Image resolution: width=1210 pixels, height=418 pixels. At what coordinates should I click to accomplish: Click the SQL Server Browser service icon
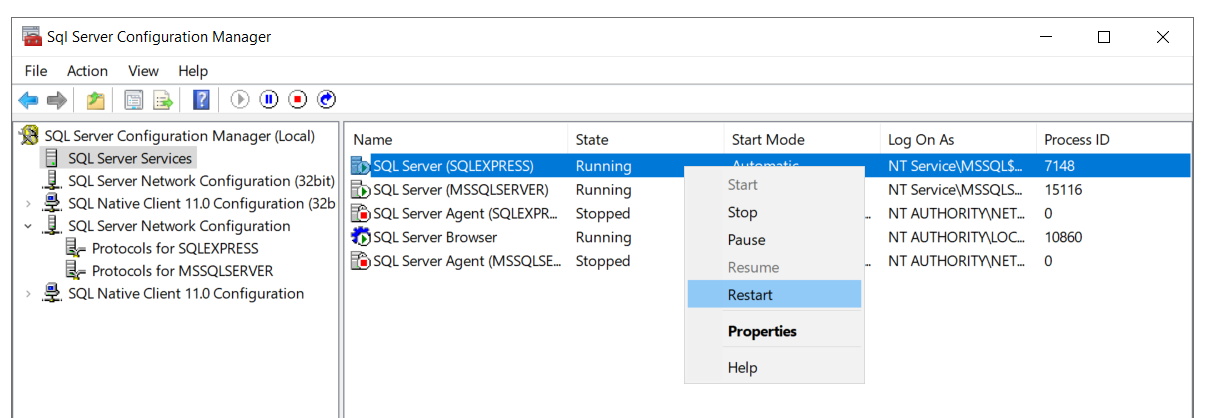point(360,238)
